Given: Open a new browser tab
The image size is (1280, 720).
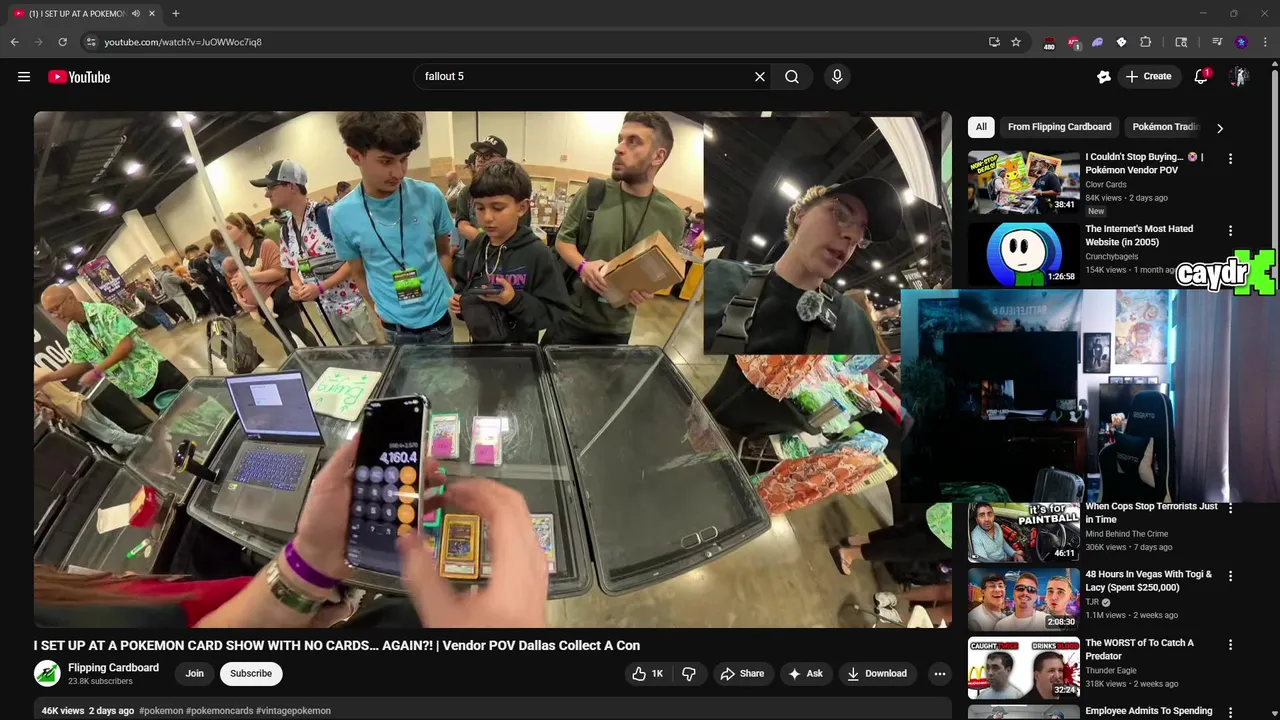Looking at the screenshot, I should [176, 13].
